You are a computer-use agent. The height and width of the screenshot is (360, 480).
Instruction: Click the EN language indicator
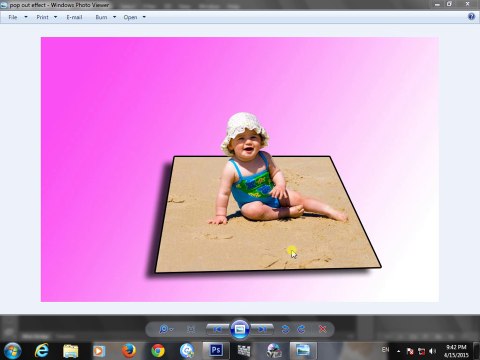tap(385, 350)
